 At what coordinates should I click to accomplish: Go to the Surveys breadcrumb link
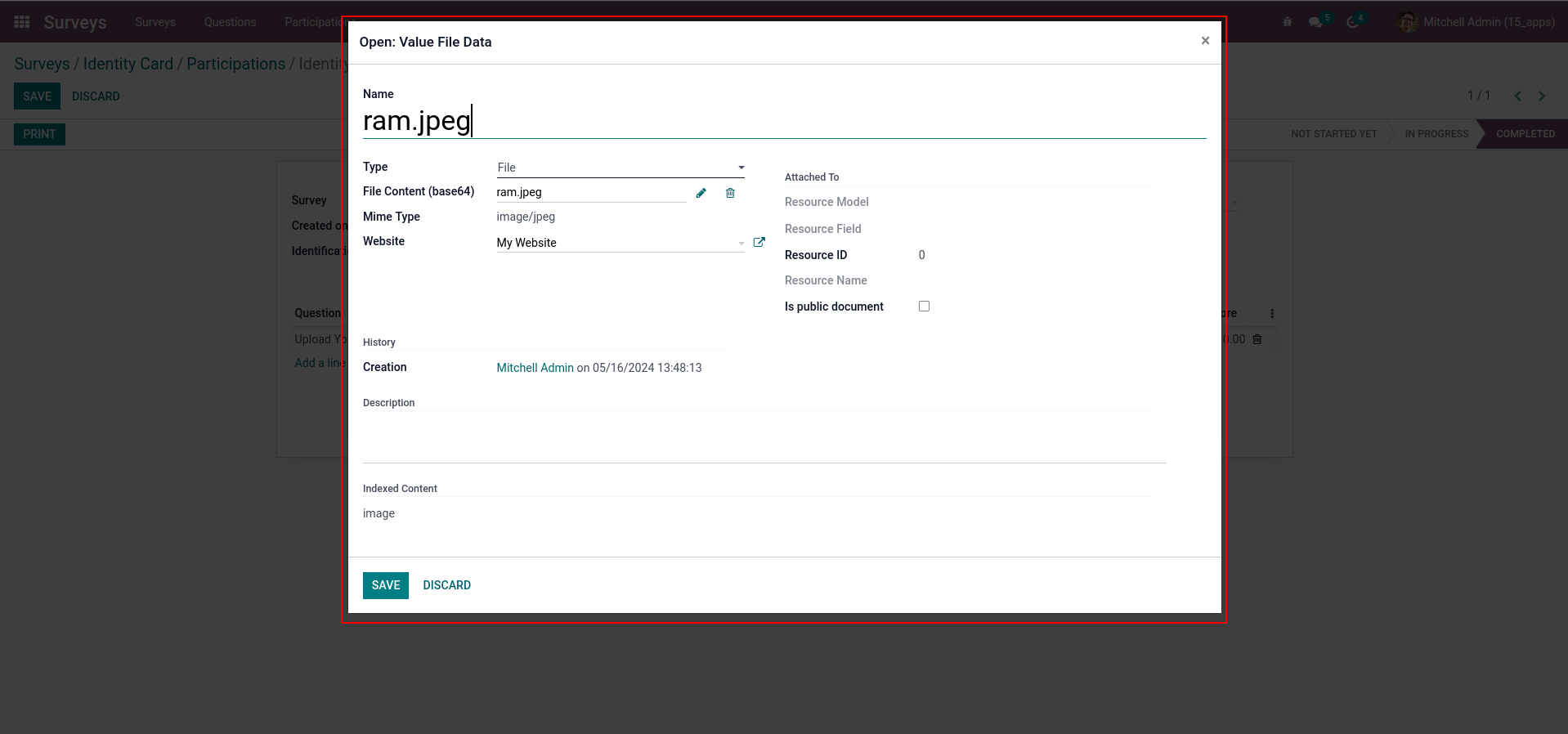click(x=42, y=64)
